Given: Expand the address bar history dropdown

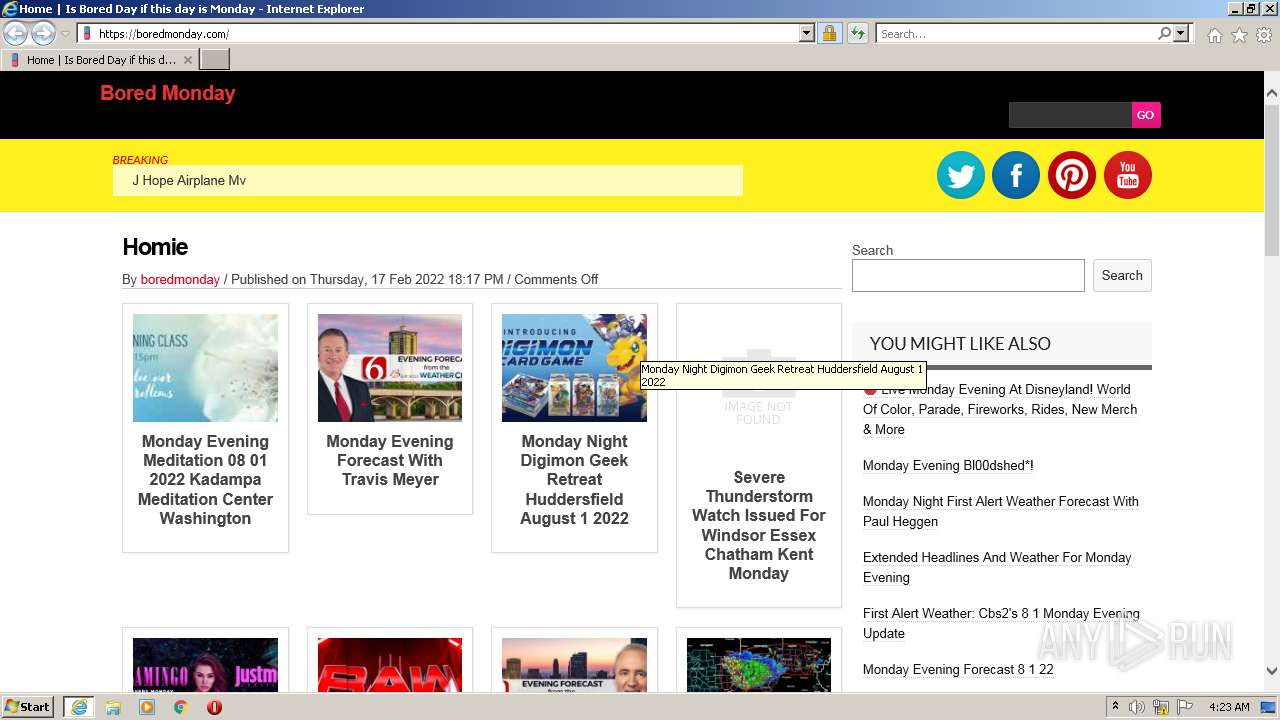Looking at the screenshot, I should click(807, 34).
